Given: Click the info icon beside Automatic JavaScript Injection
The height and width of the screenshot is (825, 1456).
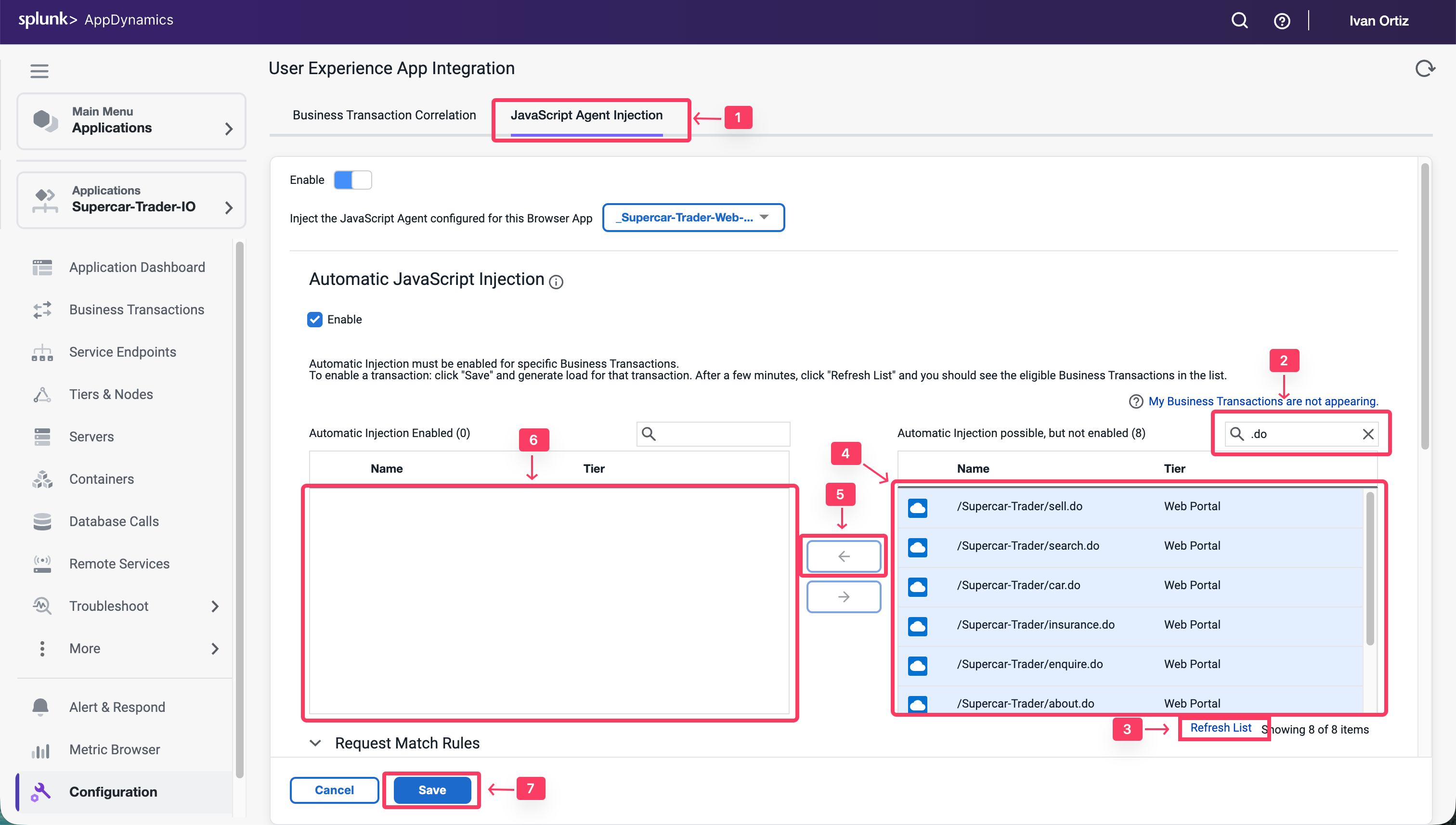Looking at the screenshot, I should click(x=556, y=282).
